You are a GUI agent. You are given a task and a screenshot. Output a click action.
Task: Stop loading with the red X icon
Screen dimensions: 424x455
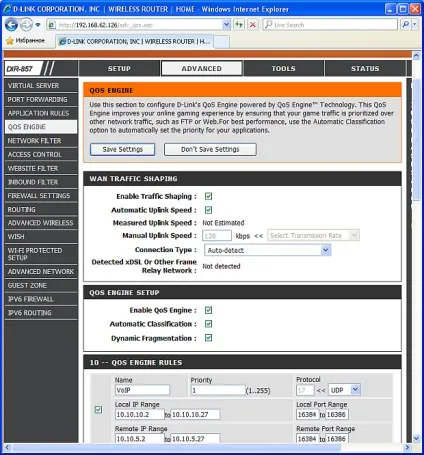pos(253,25)
